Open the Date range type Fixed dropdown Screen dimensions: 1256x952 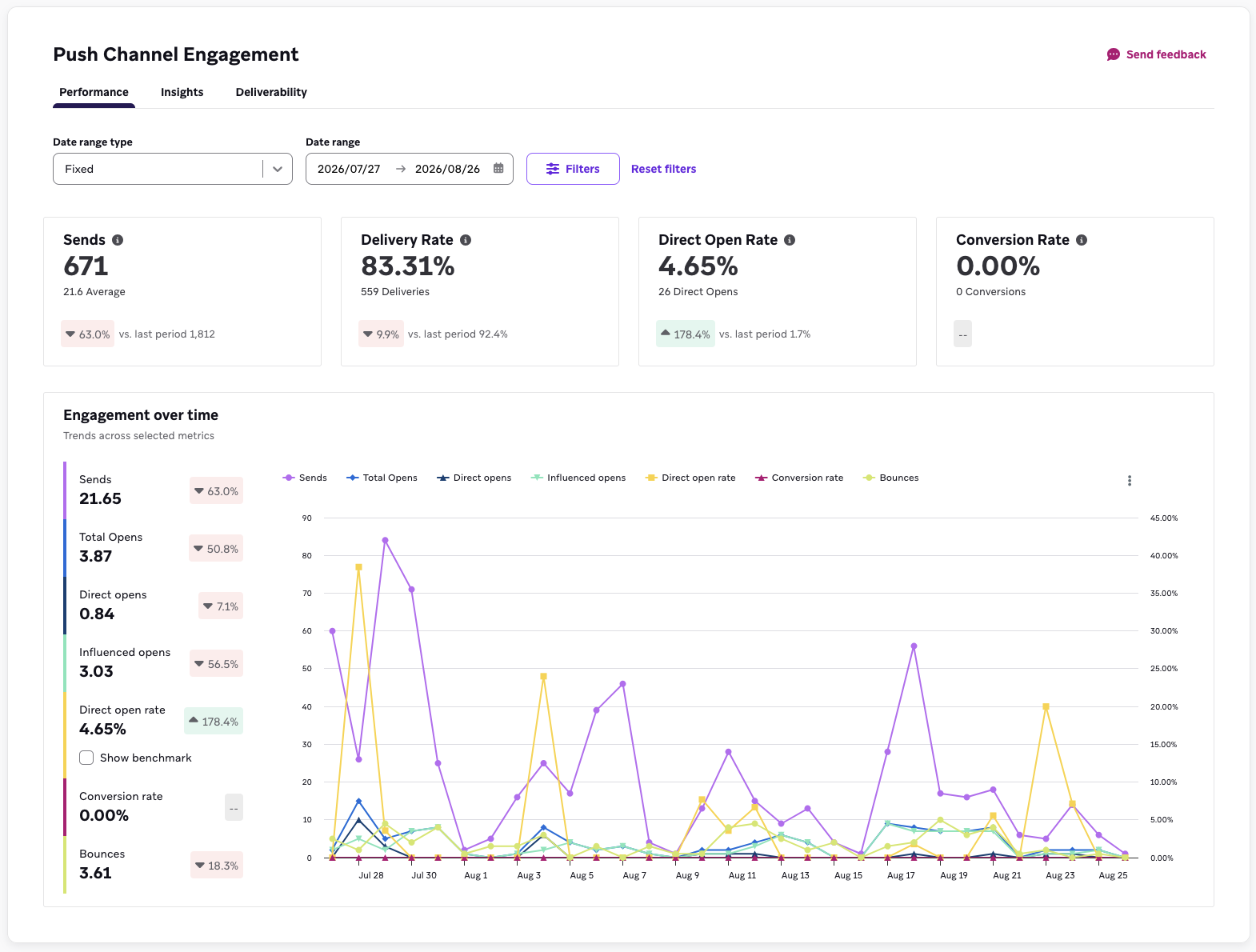point(173,169)
